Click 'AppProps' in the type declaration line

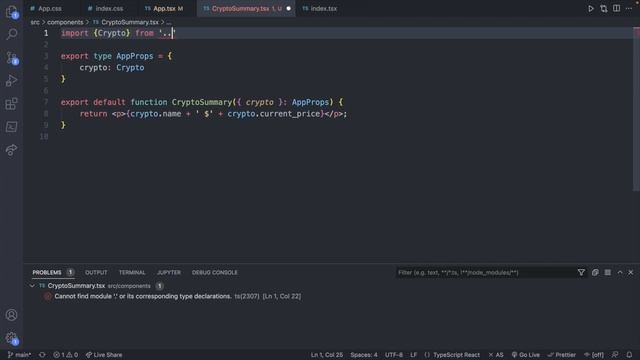click(135, 56)
